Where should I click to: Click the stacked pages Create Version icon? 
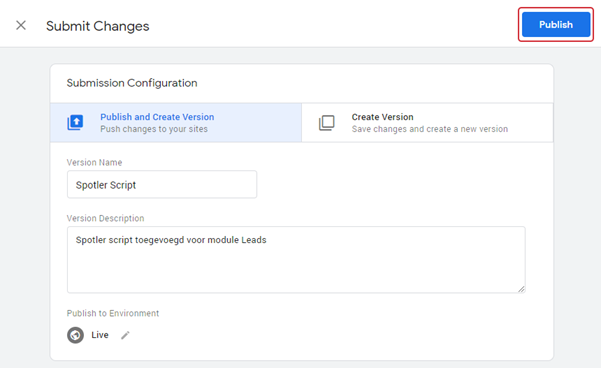pos(327,123)
